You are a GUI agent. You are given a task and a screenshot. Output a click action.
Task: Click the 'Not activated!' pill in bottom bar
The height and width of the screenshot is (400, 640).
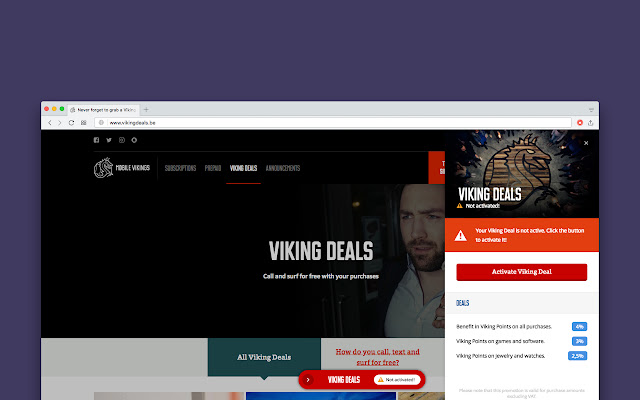pos(397,380)
